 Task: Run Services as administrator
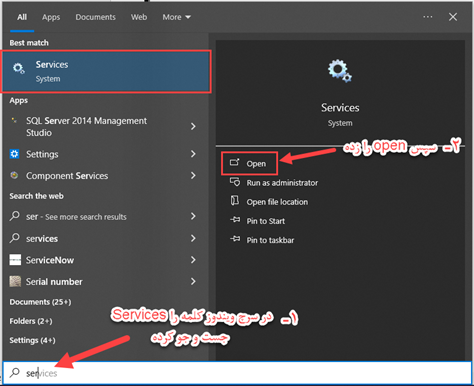[282, 183]
